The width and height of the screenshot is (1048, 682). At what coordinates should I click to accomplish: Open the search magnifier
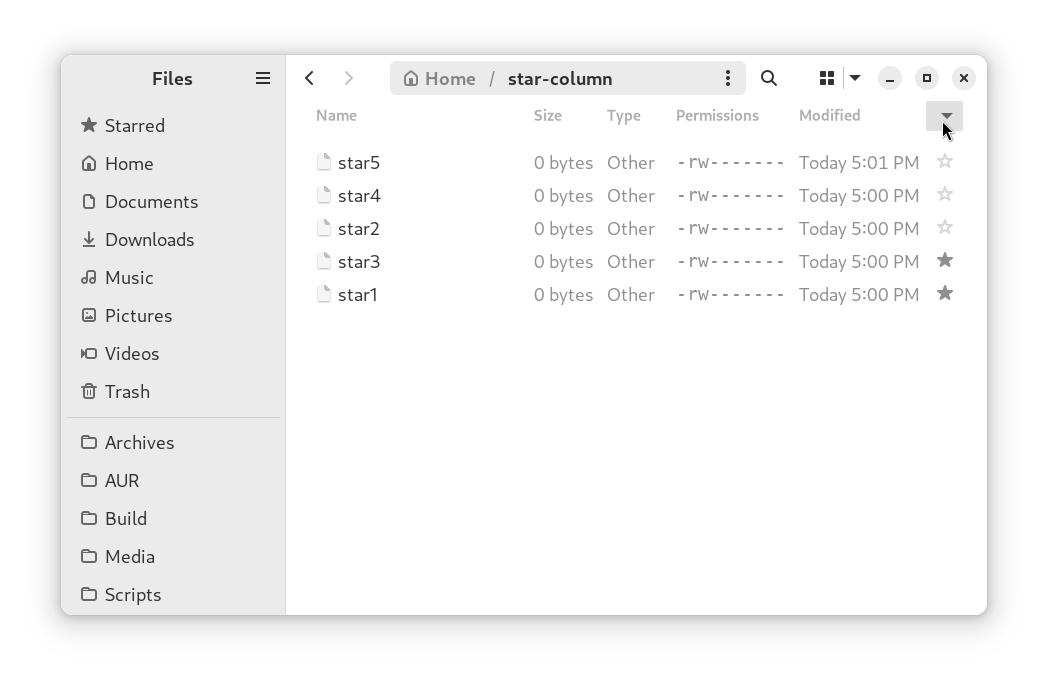(769, 78)
